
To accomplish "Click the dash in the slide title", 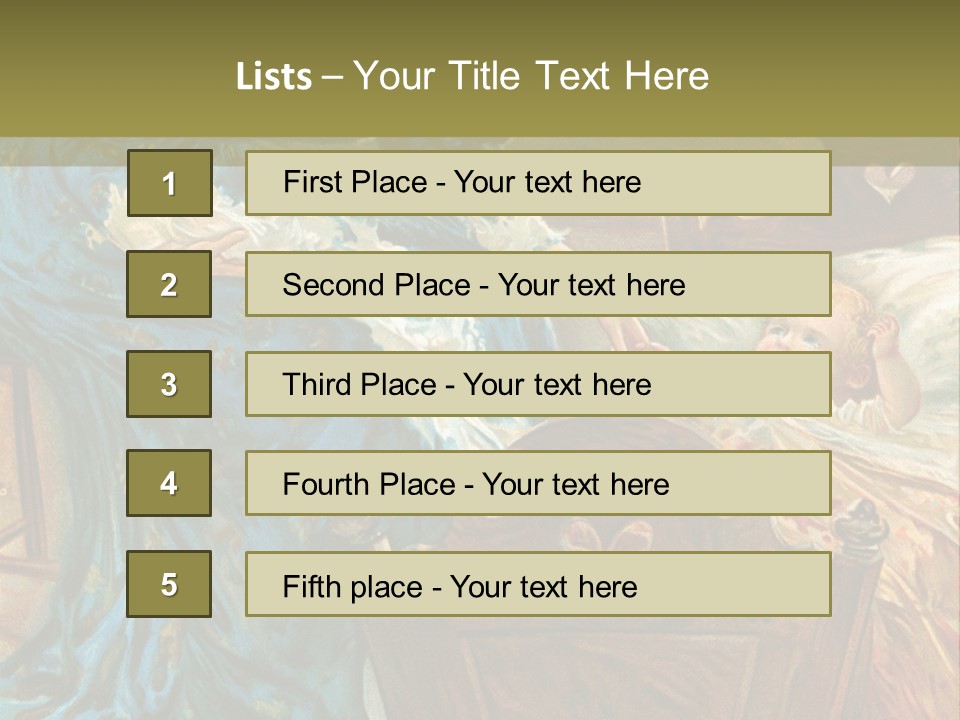I will (x=333, y=77).
